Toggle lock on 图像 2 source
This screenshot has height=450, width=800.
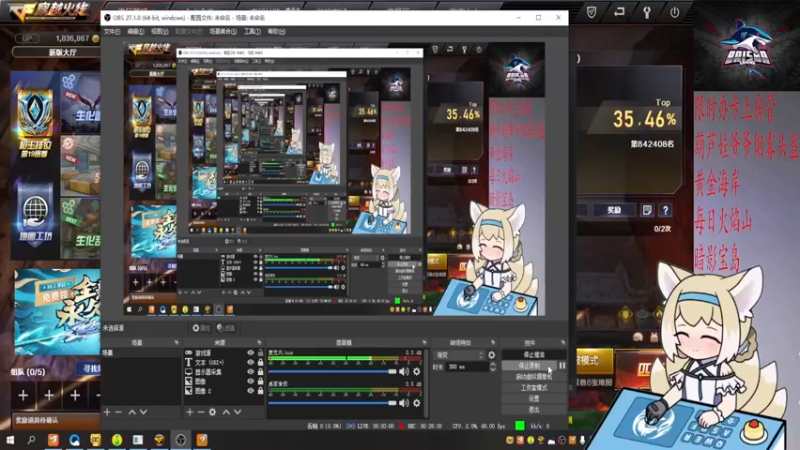pos(260,391)
